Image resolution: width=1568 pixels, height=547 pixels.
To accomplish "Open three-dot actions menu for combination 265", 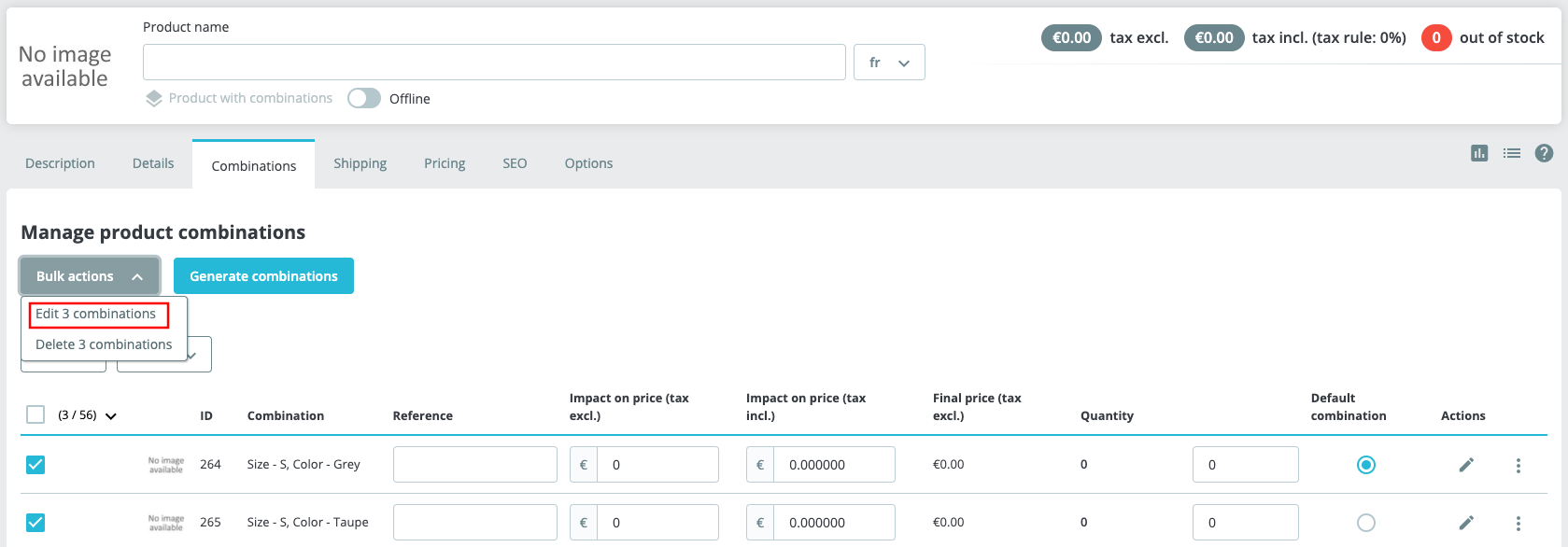I will point(1519,523).
